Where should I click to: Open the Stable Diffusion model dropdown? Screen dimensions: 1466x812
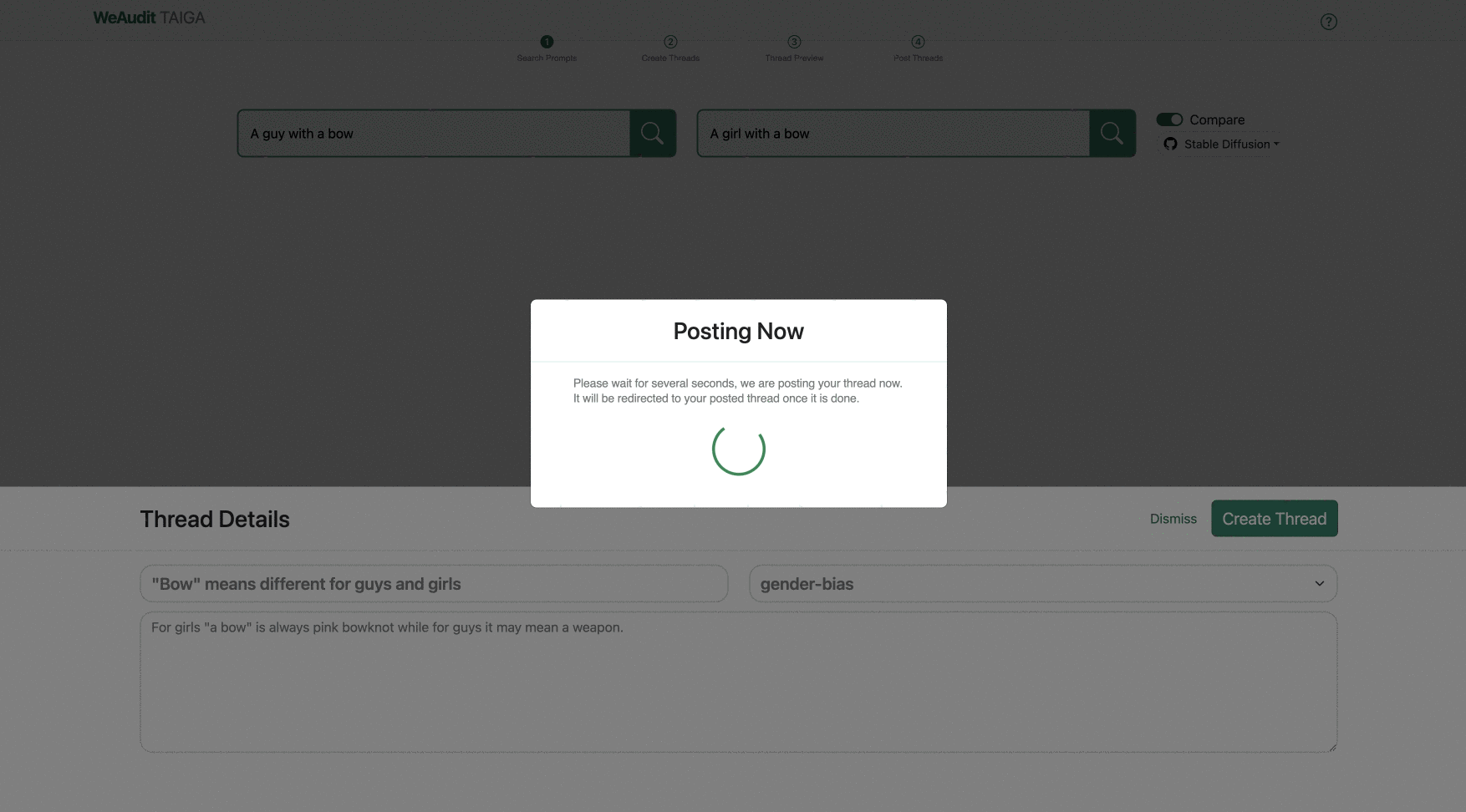point(1230,144)
